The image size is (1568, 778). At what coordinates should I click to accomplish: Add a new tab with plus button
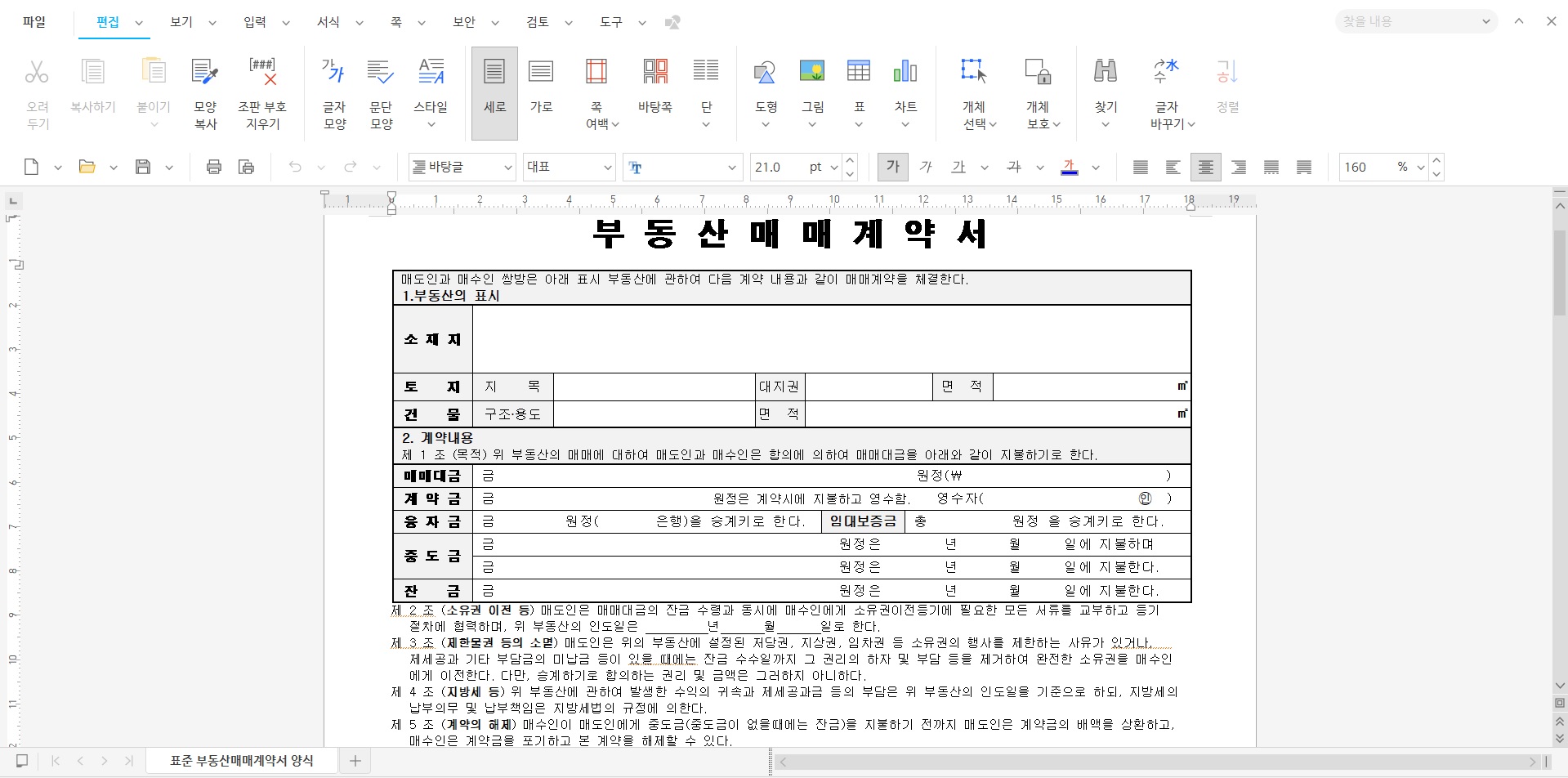point(355,761)
